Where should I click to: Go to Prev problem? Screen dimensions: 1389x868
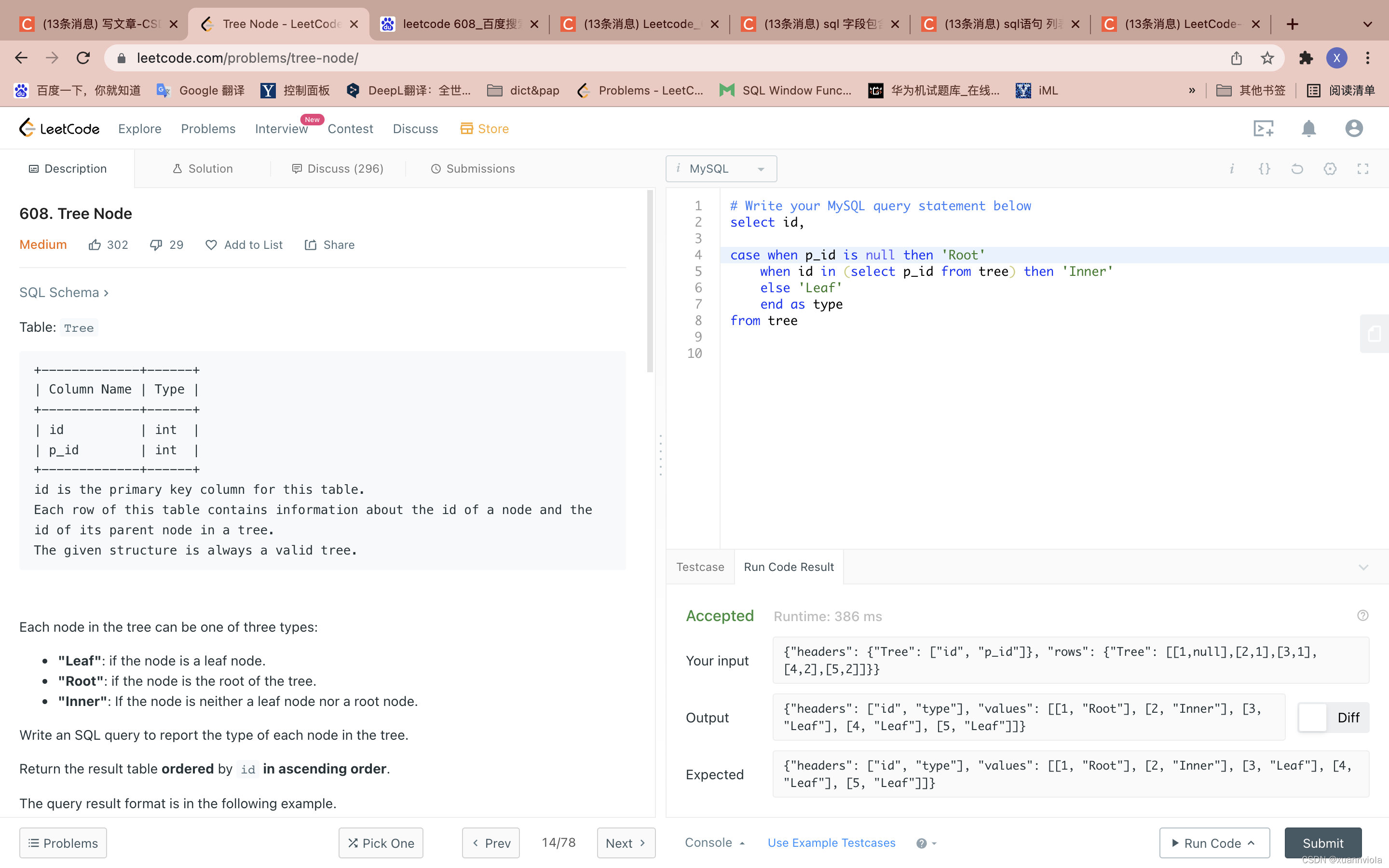click(491, 843)
